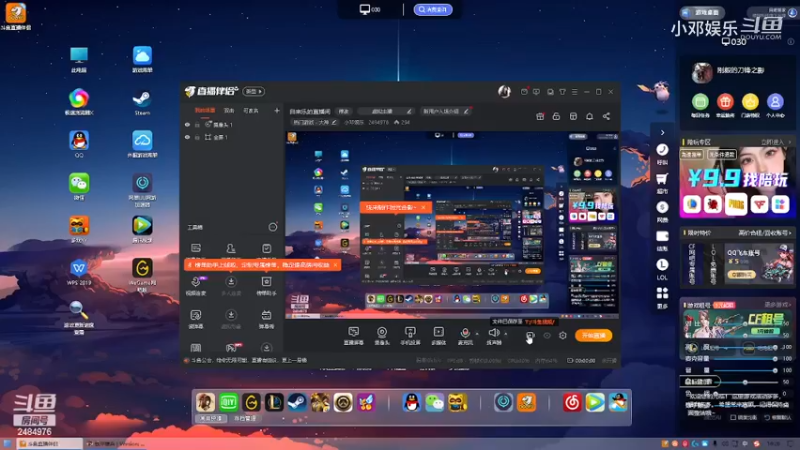Expand speaker options arrow
The width and height of the screenshot is (800, 450).
[x=506, y=334]
